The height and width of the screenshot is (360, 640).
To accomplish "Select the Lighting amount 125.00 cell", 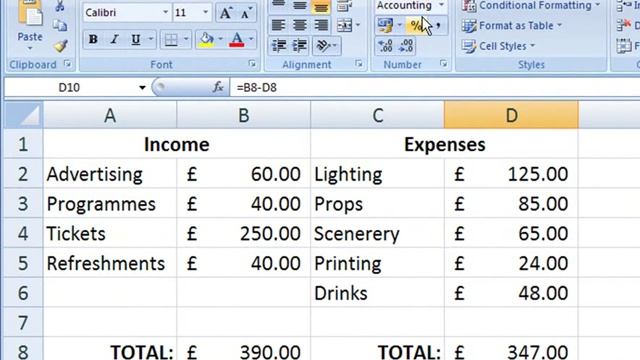I will tap(511, 174).
